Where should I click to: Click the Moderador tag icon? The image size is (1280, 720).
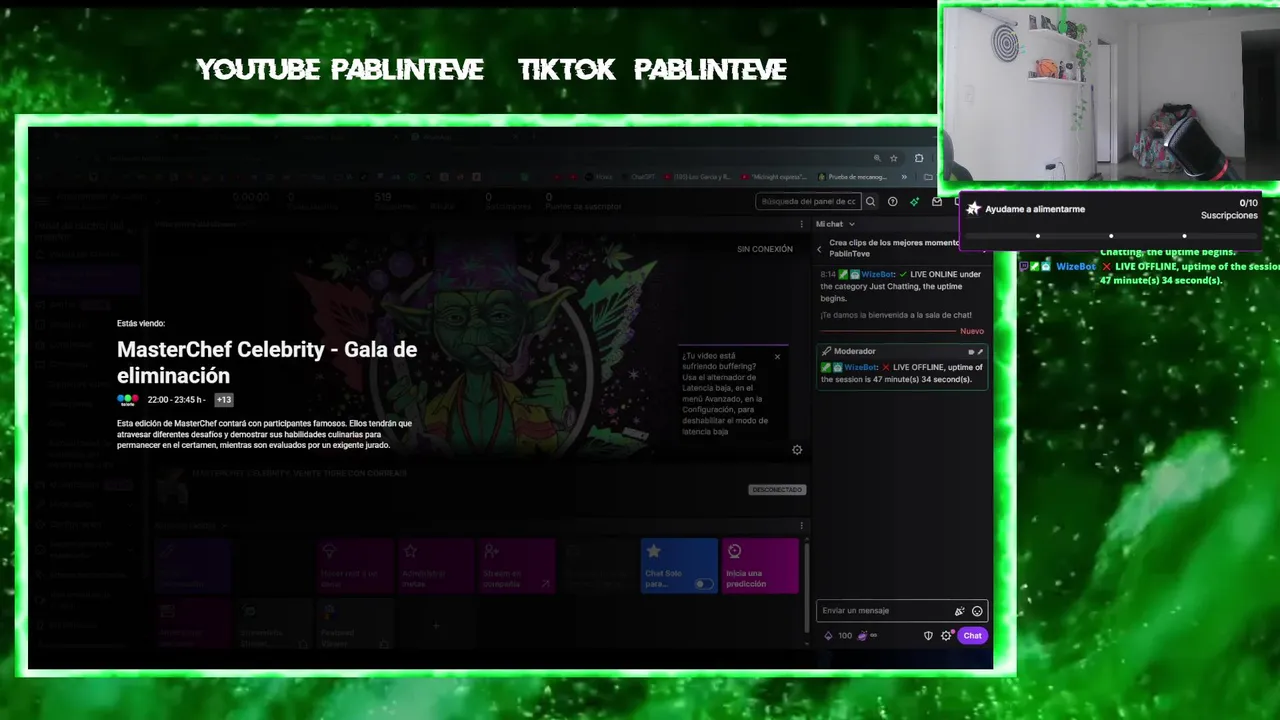pyautogui.click(x=971, y=351)
